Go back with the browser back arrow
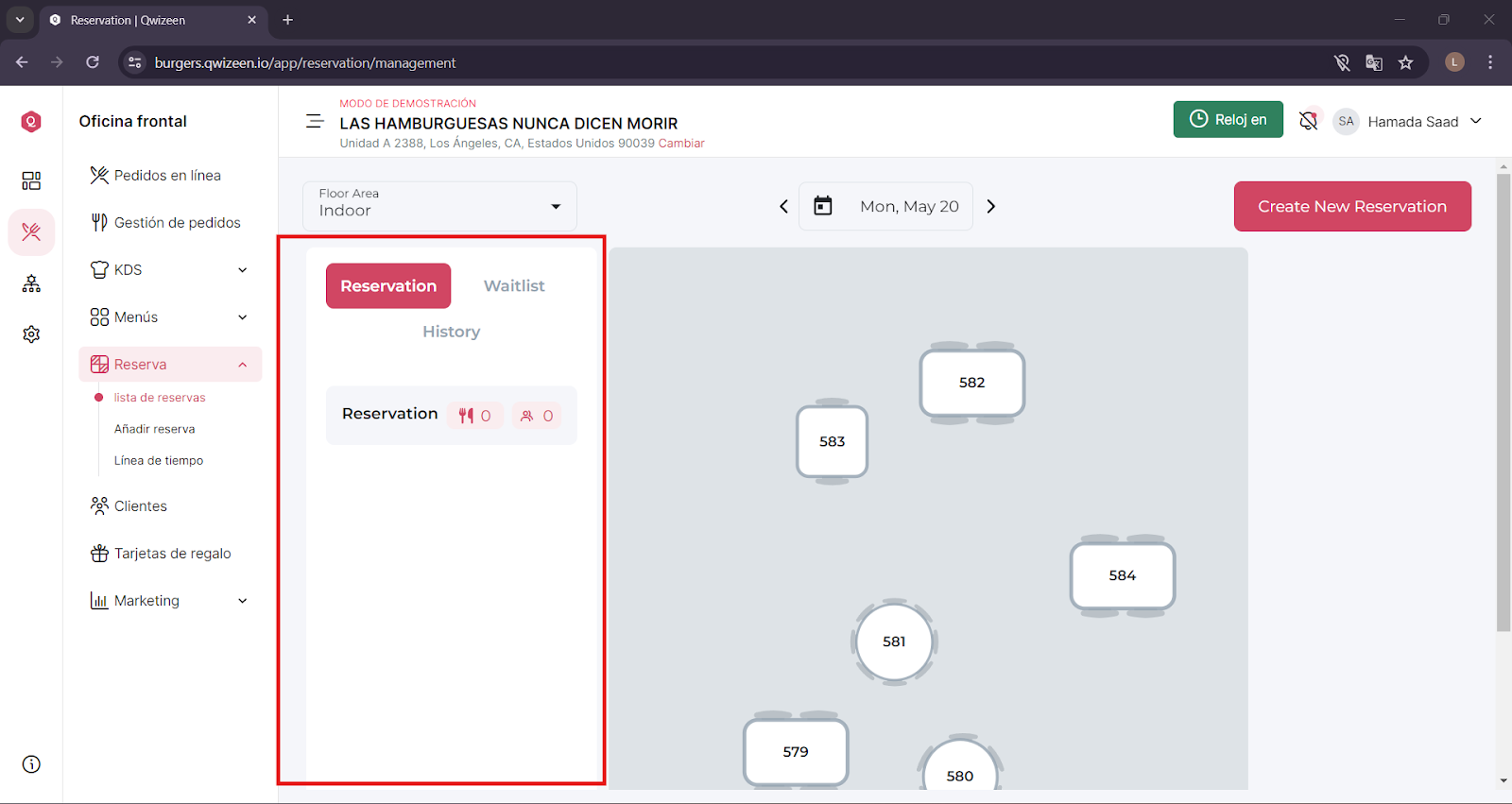Image resolution: width=1512 pixels, height=804 pixels. (22, 62)
